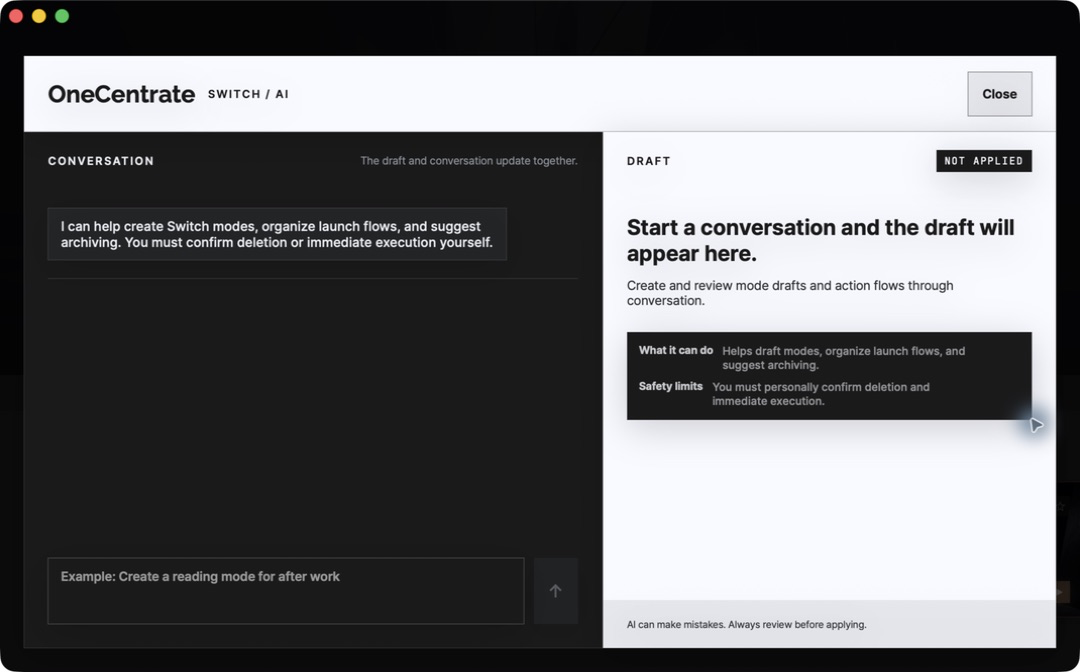Click 'AI can make mistakes' footer notice

[747, 624]
